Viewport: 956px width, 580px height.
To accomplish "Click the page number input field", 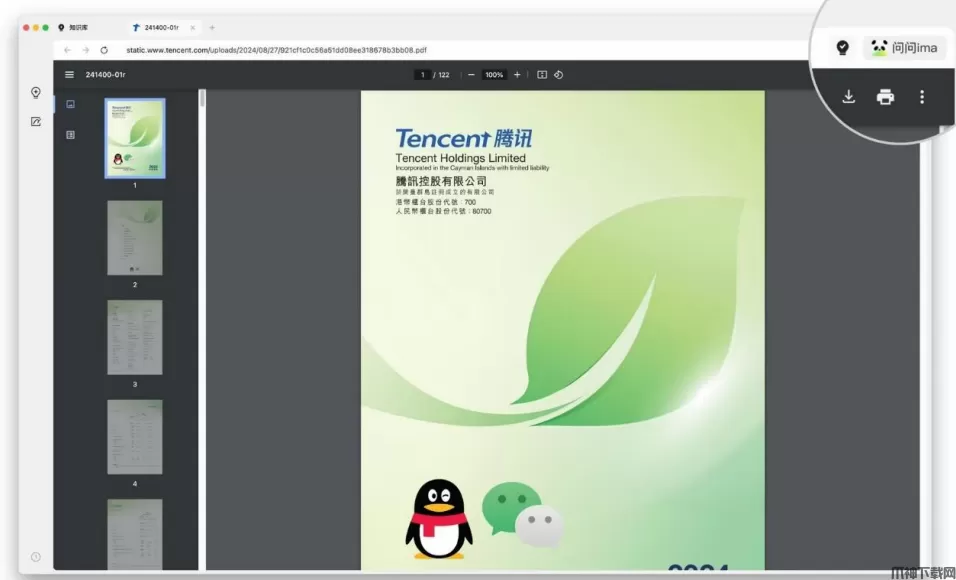I will 423,74.
